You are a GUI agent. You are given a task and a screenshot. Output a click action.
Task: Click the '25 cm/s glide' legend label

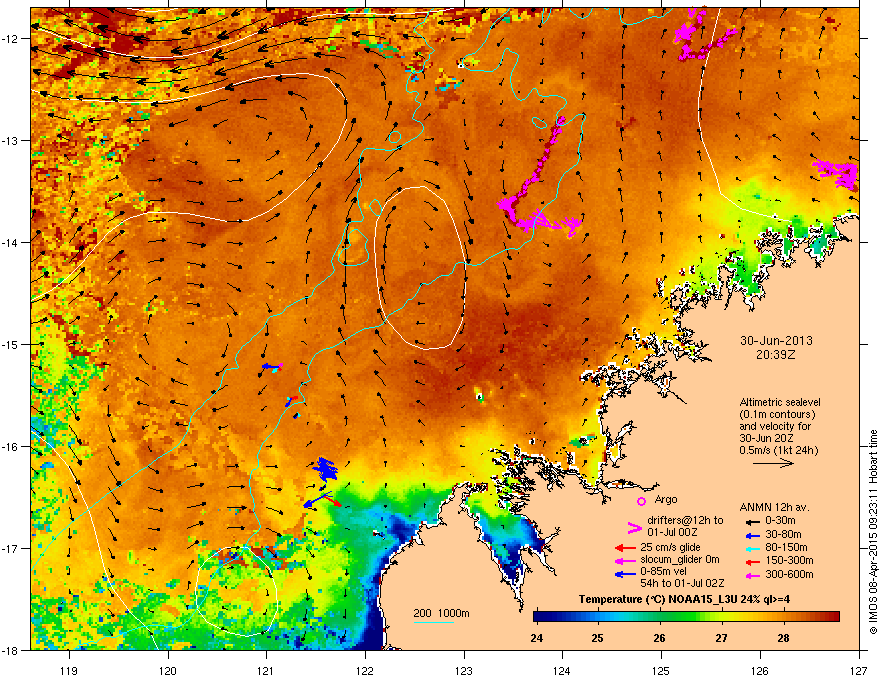click(x=671, y=548)
